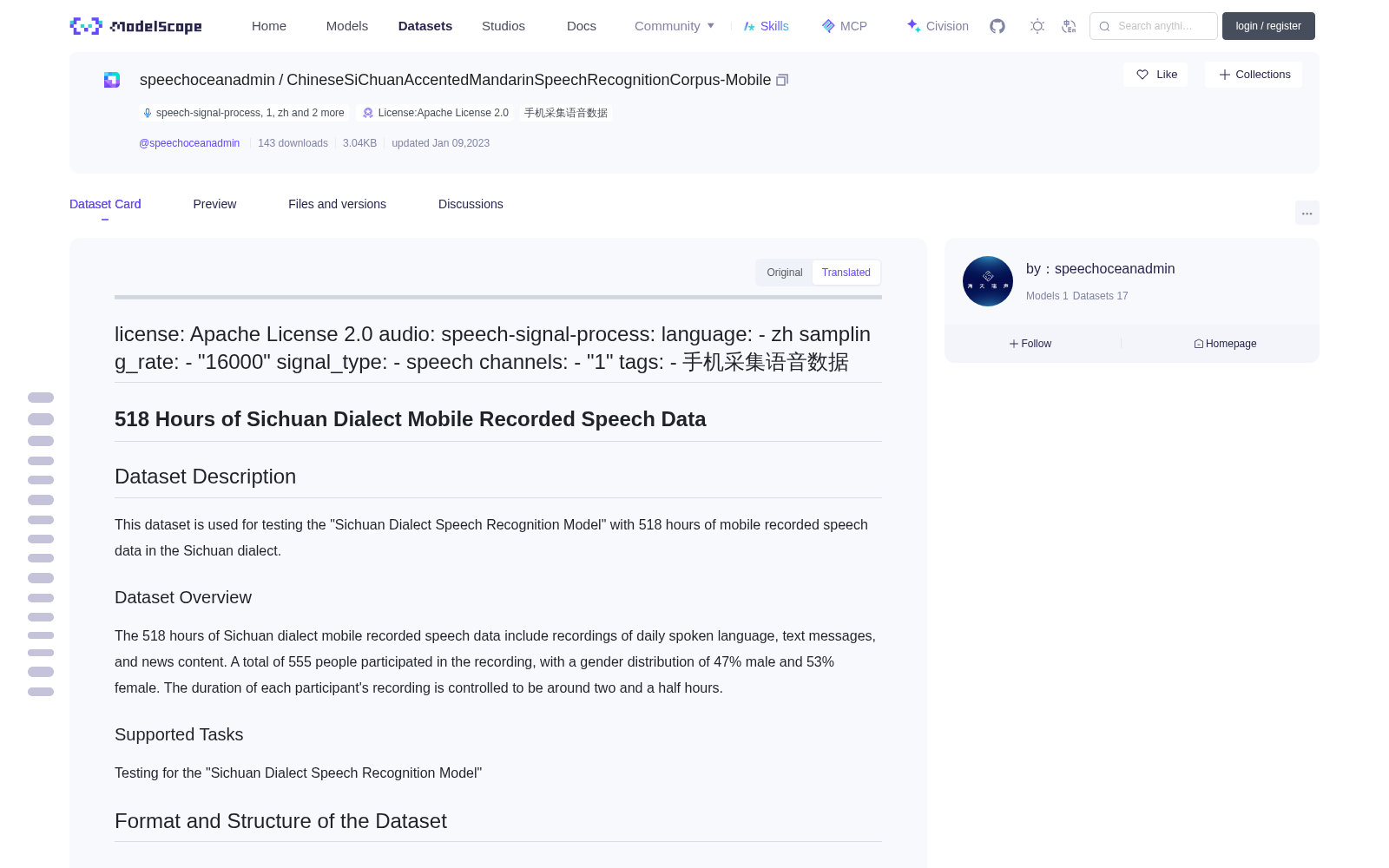Open the Docs page
The width and height of the screenshot is (1389, 868).
click(x=582, y=26)
